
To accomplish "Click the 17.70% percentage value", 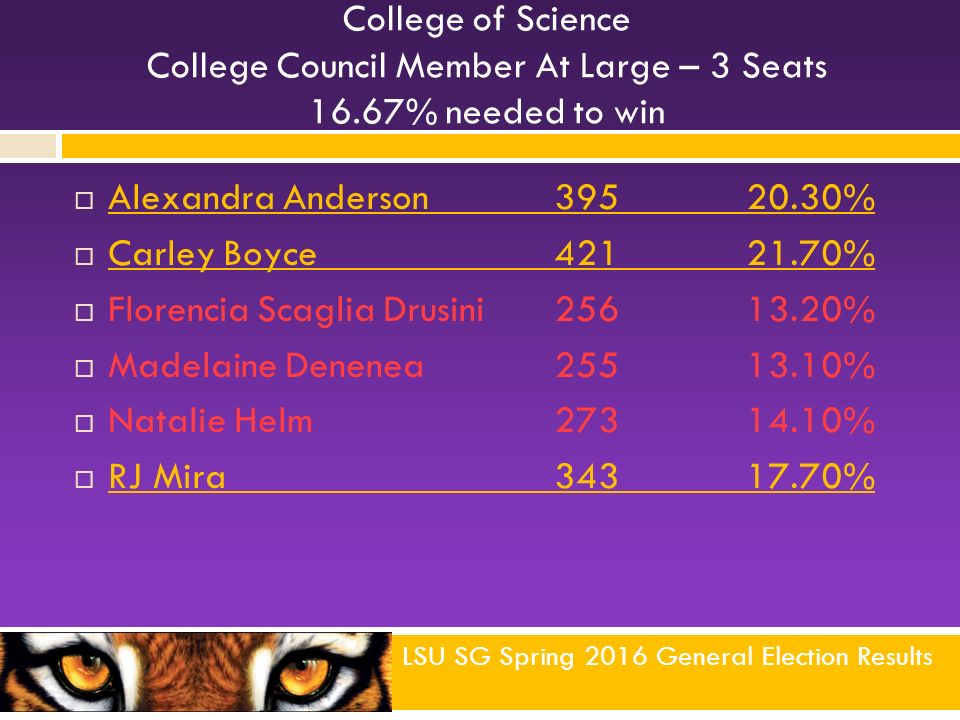I will tap(811, 476).
